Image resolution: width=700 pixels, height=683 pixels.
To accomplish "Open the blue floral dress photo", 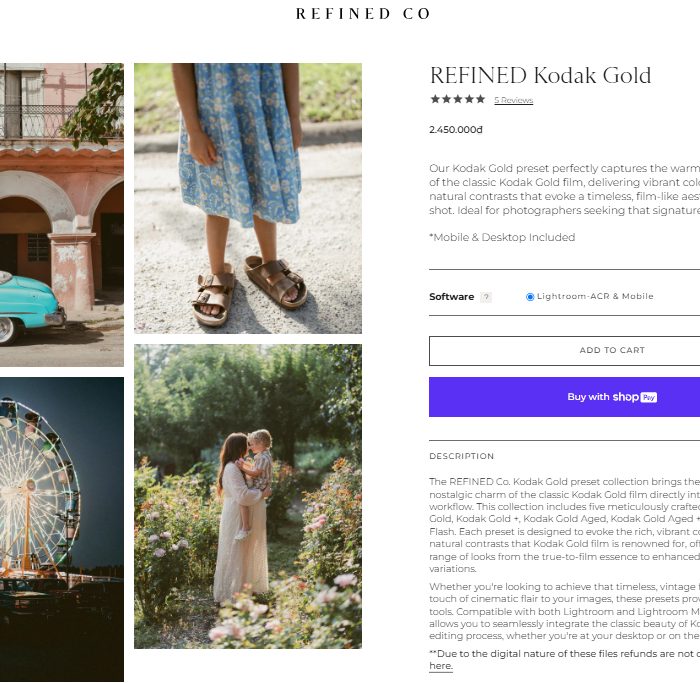I will pyautogui.click(x=248, y=198).
